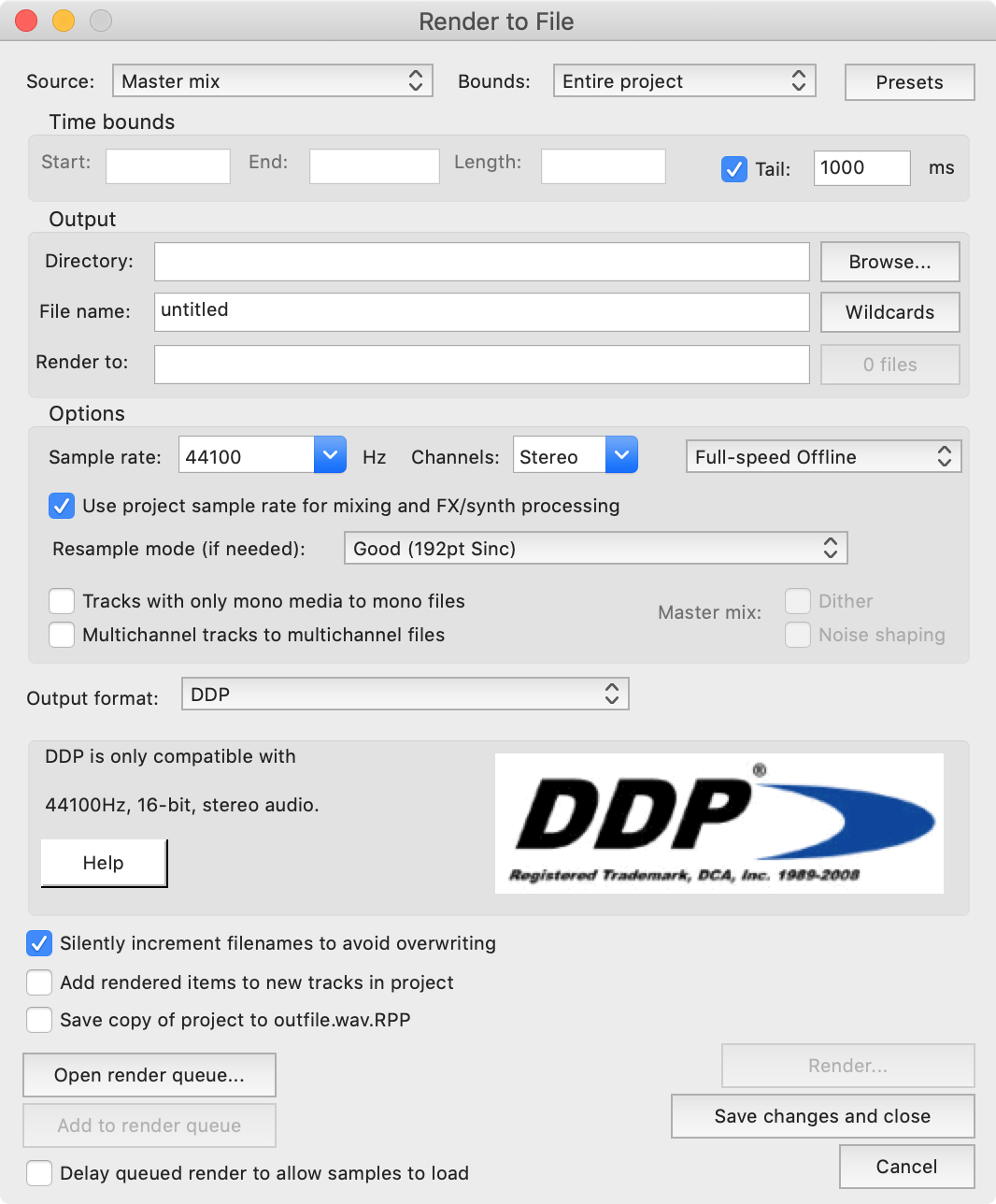Click the DDP Help button
The height and width of the screenshot is (1204, 996).
click(104, 863)
